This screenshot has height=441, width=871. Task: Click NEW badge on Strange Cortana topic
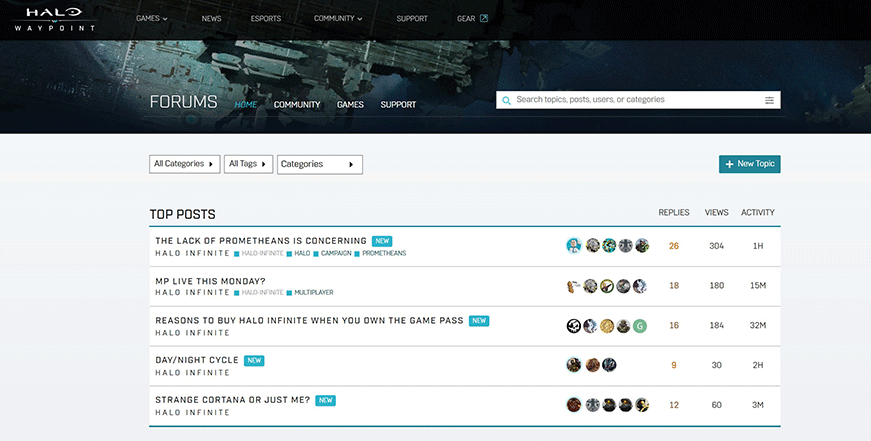click(x=326, y=400)
